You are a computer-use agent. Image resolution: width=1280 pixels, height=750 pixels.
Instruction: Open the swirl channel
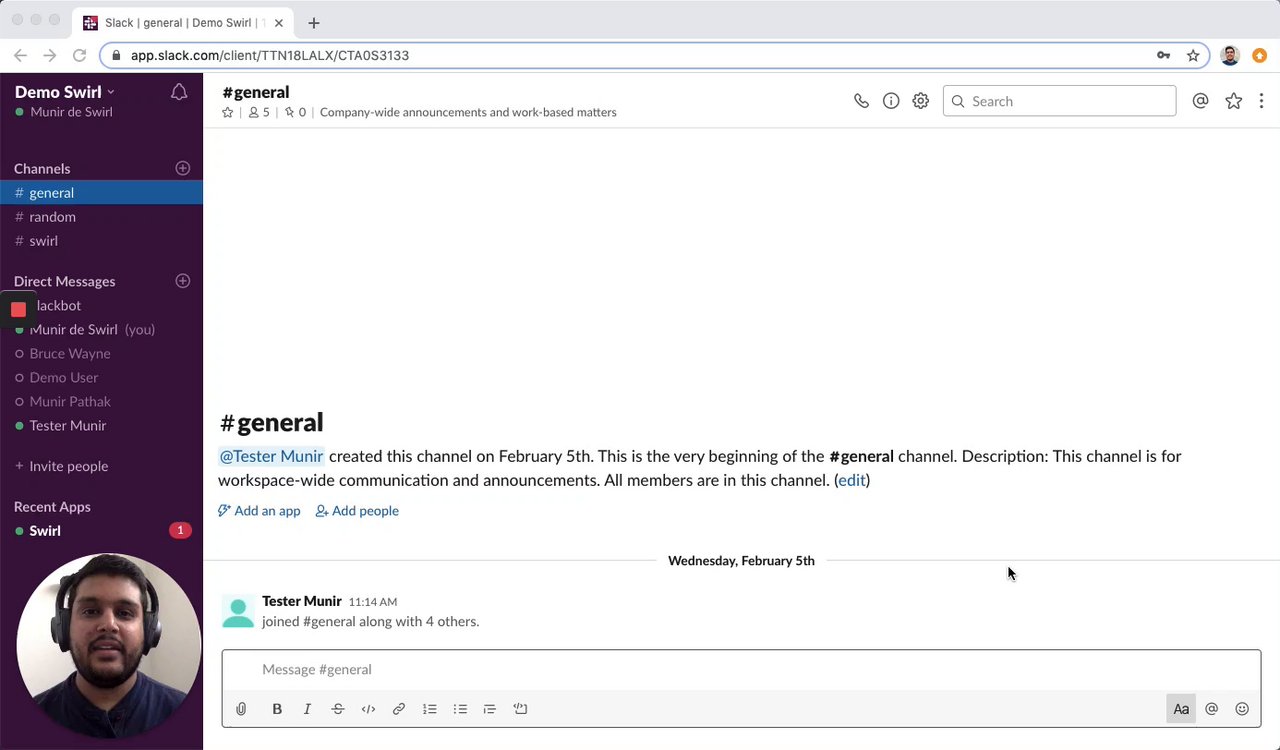pos(101,241)
